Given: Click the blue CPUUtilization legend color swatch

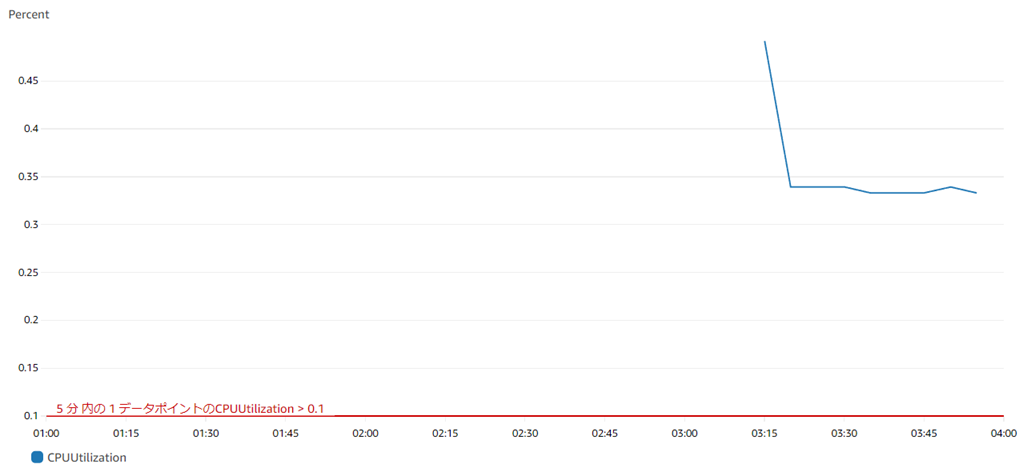Looking at the screenshot, I should coord(38,457).
